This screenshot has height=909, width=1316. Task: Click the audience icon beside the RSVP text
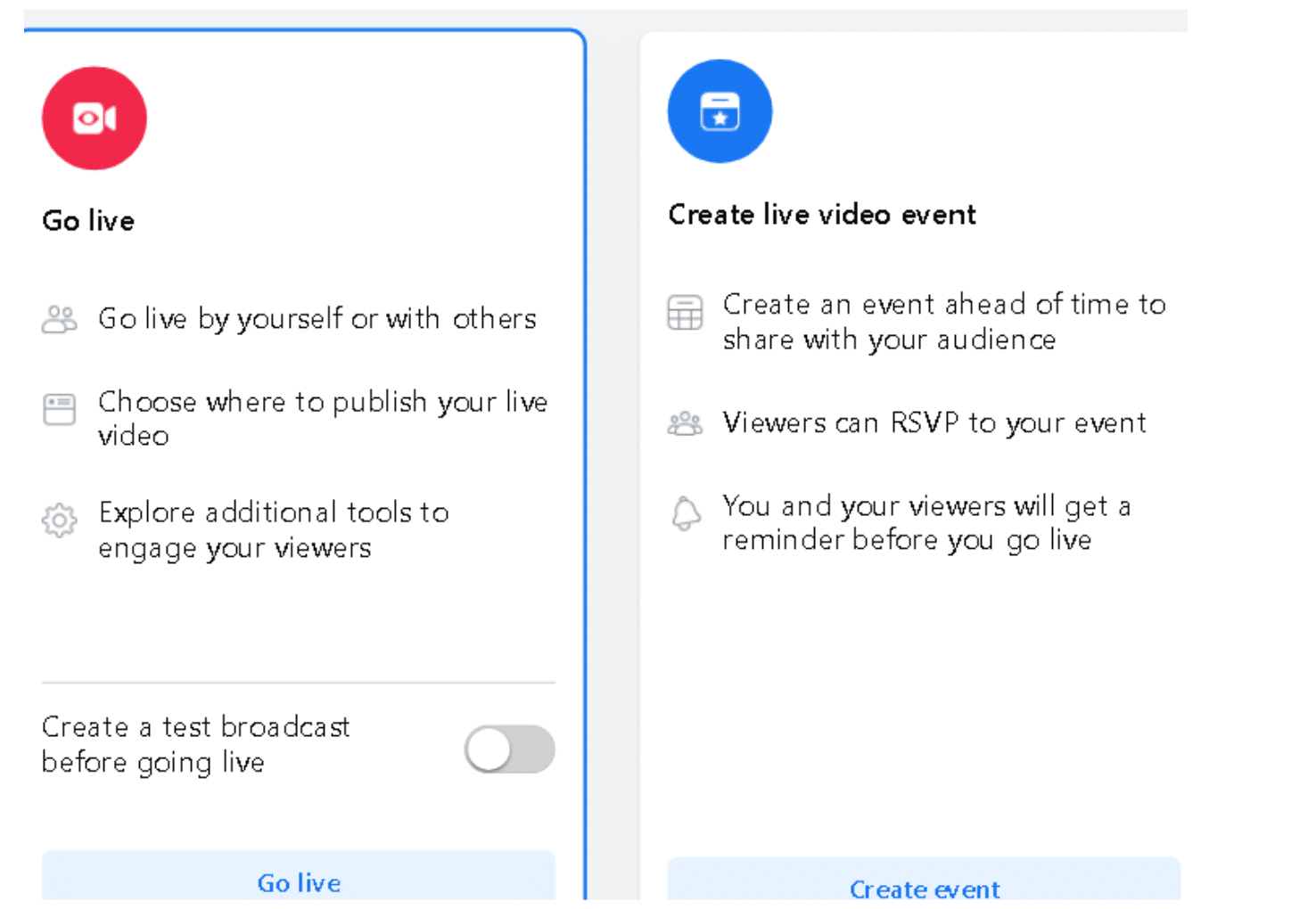(685, 423)
